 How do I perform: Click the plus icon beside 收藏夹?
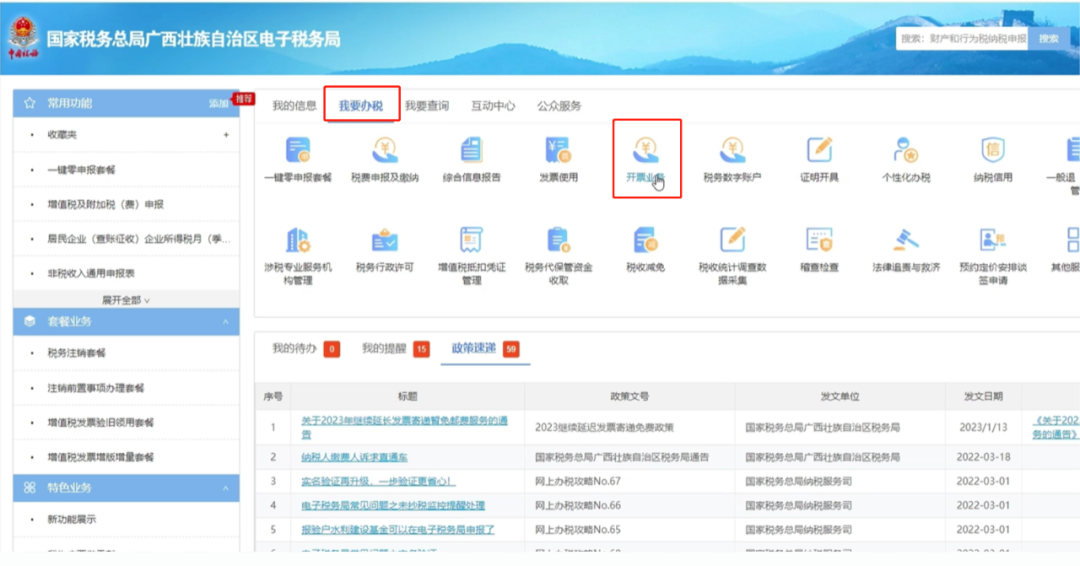click(226, 135)
